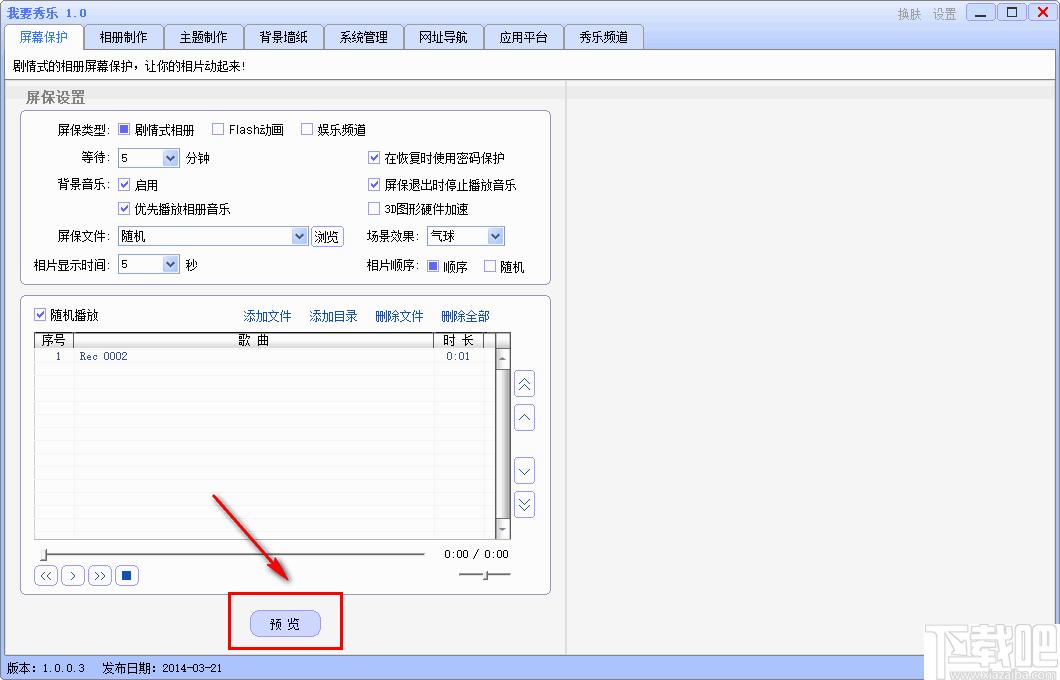Switch to 相册制作 tab
This screenshot has height=680, width=1060.
tap(123, 37)
